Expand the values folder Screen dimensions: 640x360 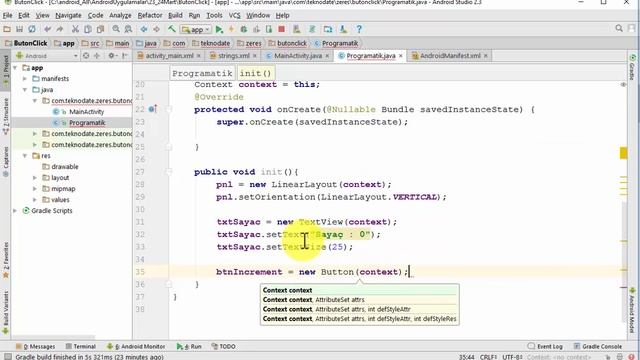[35, 200]
